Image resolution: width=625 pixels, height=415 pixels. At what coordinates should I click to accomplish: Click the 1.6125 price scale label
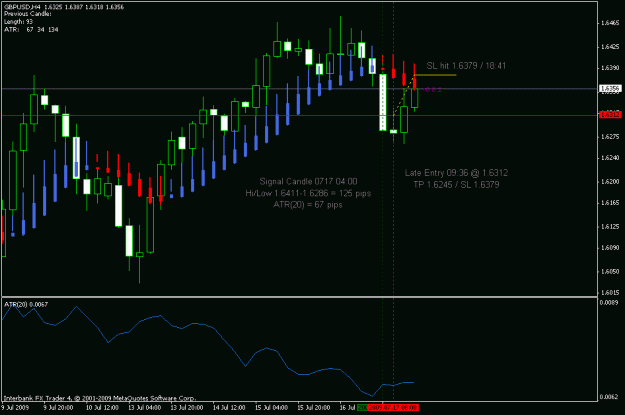pos(610,227)
